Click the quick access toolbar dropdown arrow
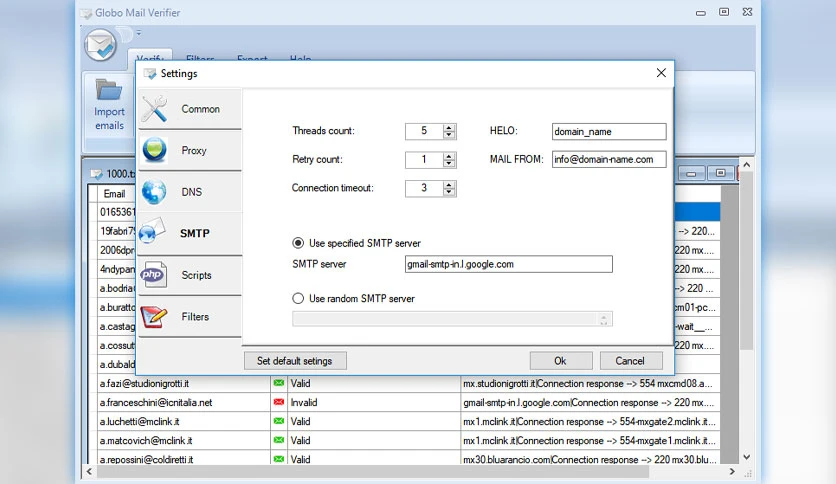The height and width of the screenshot is (484, 836). pyautogui.click(x=139, y=33)
